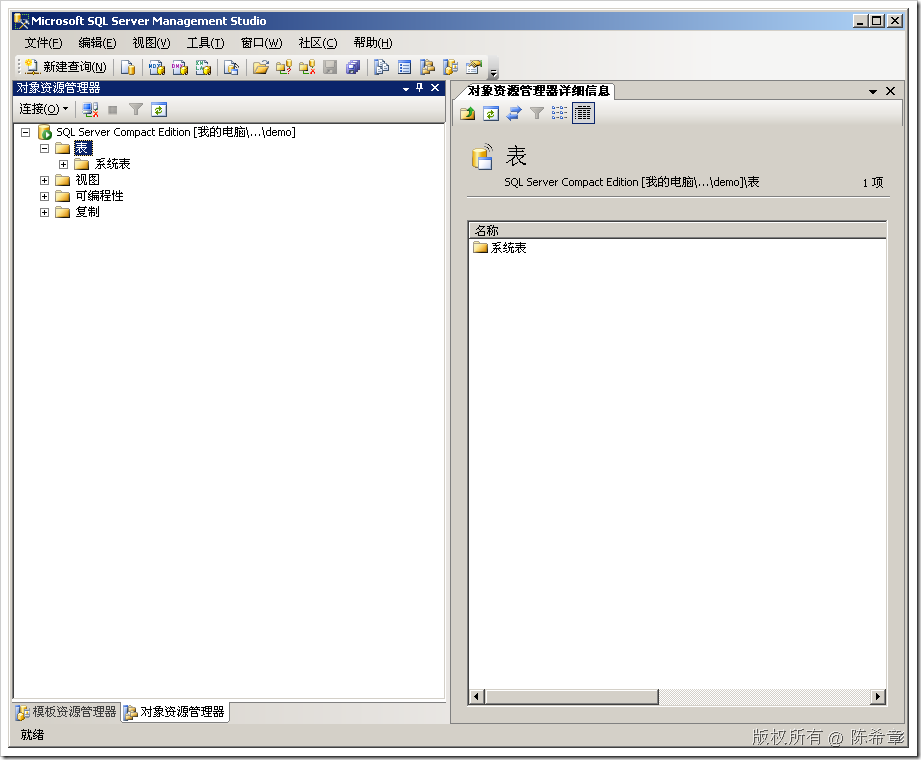The width and height of the screenshot is (921, 760).
Task: Select the 表 folder in the tree
Action: [83, 149]
